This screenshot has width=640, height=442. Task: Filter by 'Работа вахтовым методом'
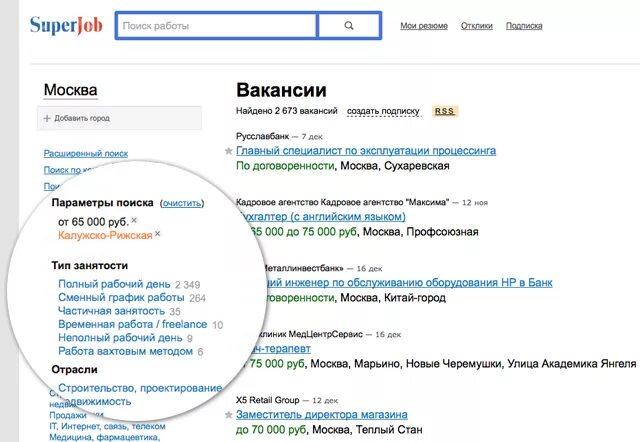[x=125, y=351]
